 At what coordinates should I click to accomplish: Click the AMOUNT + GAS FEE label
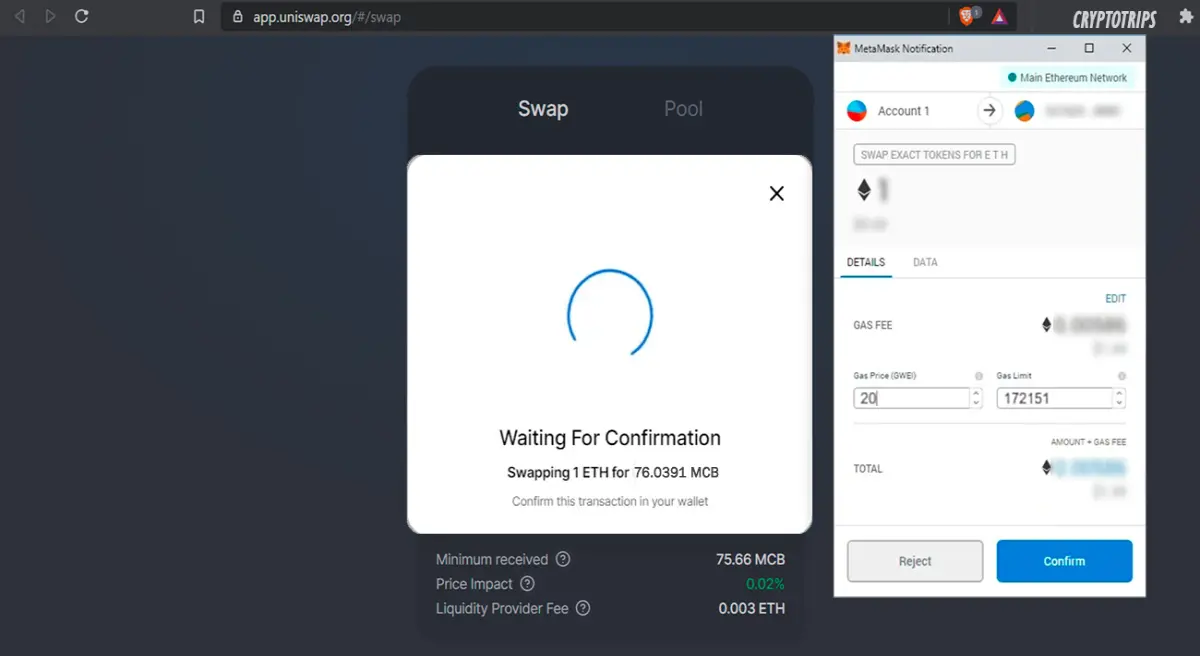click(x=1088, y=442)
